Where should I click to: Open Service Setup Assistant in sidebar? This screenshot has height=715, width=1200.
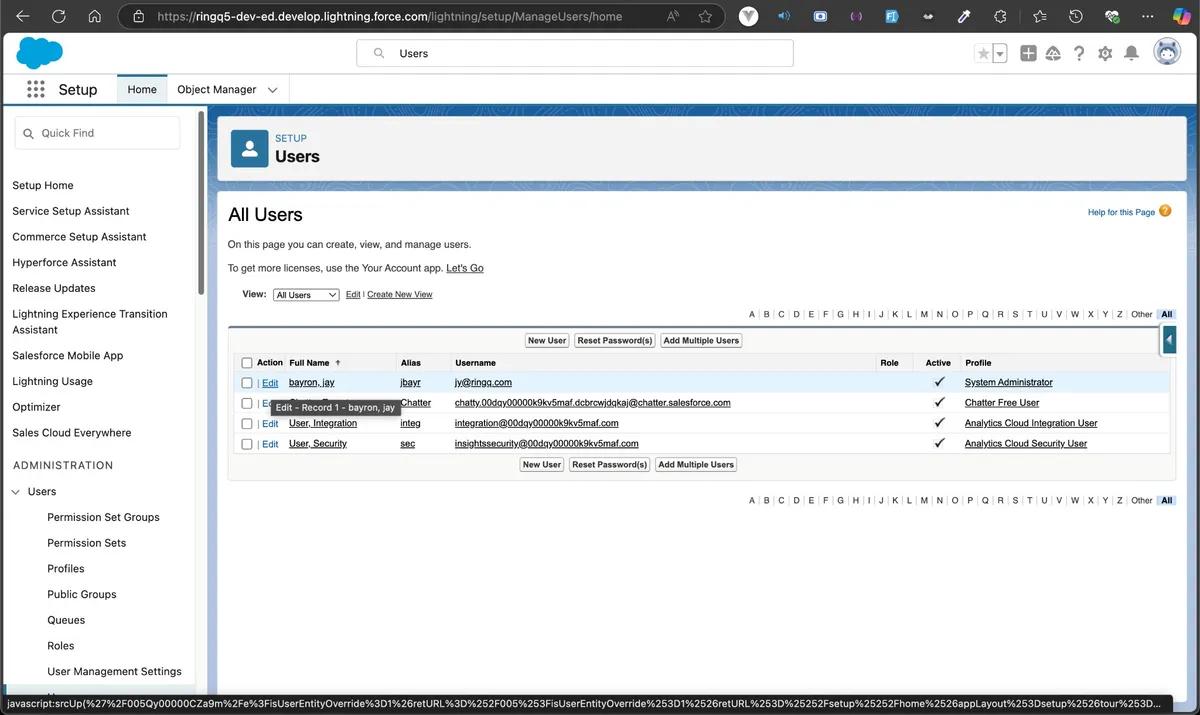[71, 211]
